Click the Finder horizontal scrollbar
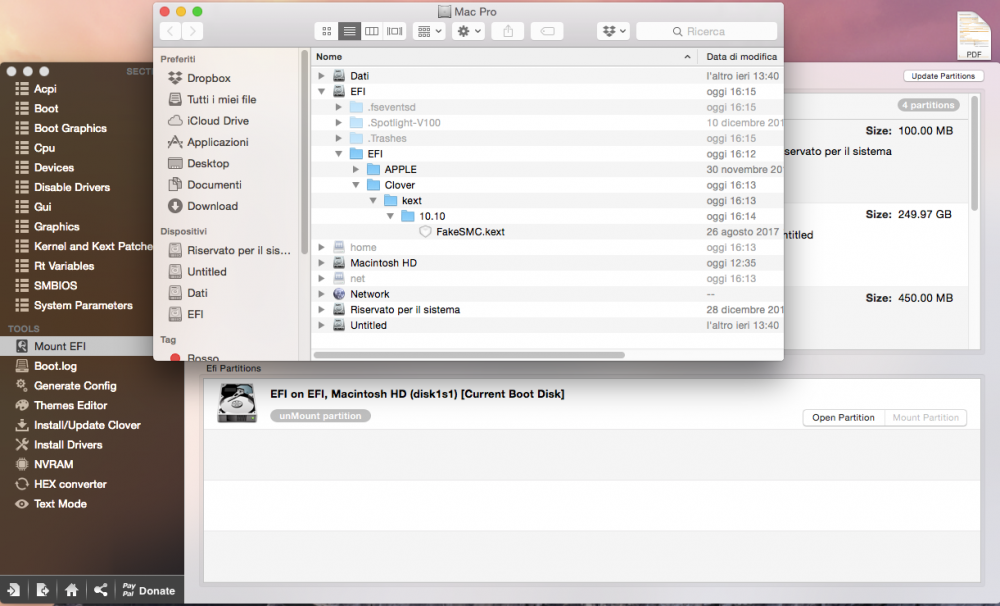This screenshot has width=1000, height=606. [469, 355]
